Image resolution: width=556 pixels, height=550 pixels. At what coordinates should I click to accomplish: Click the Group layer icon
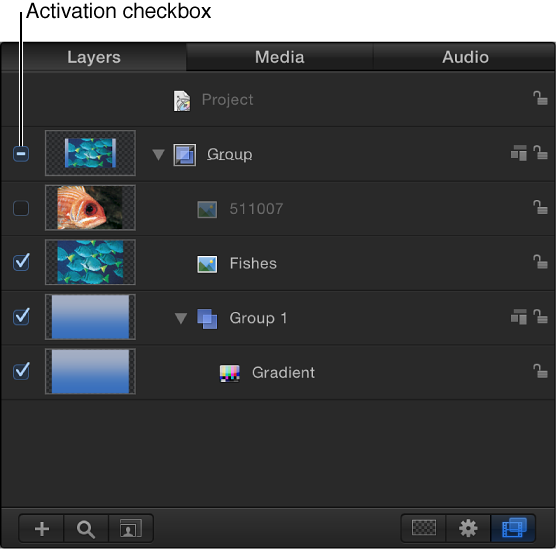pos(184,155)
